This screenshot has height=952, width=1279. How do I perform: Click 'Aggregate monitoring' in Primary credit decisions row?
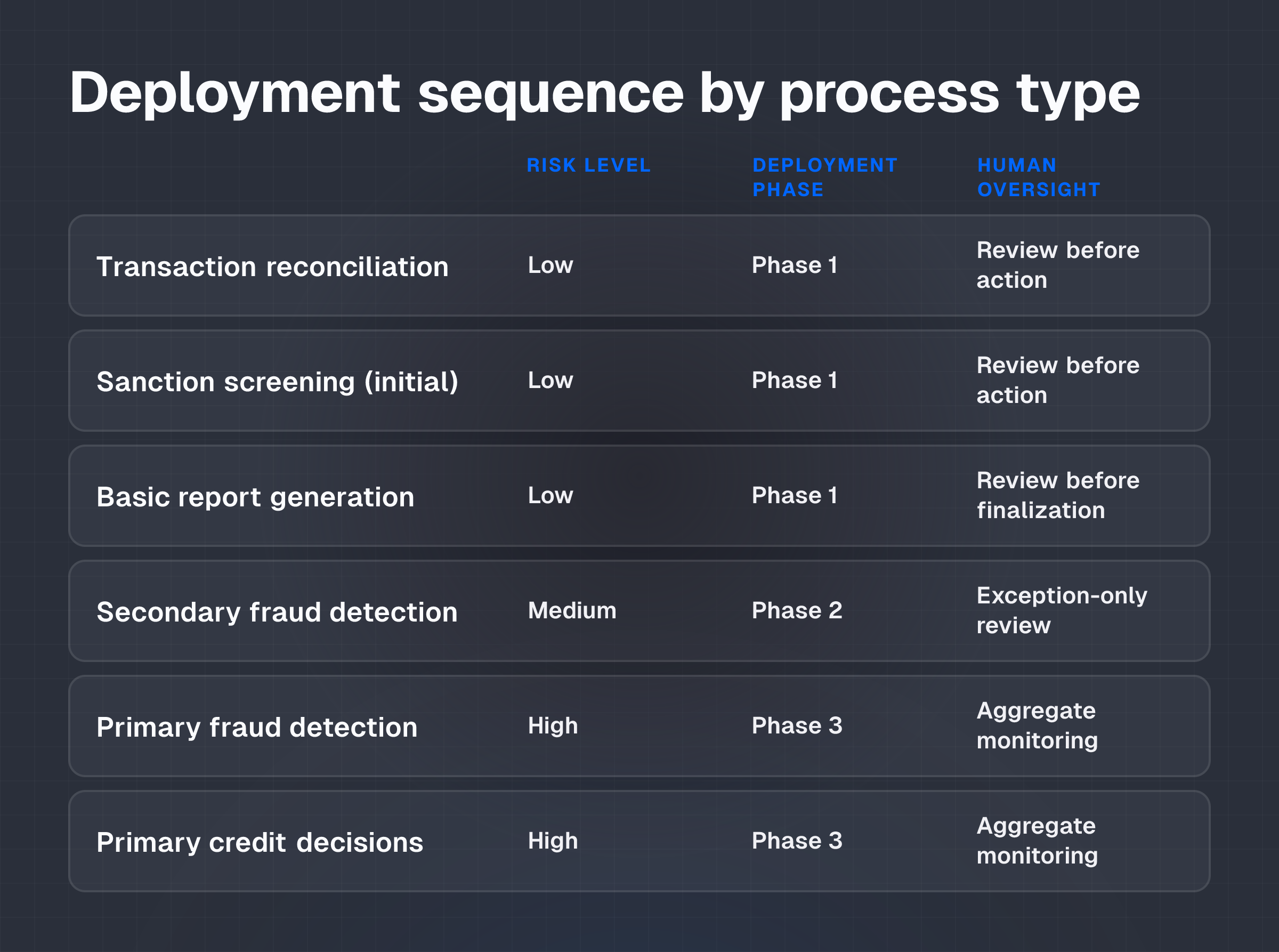1037,841
